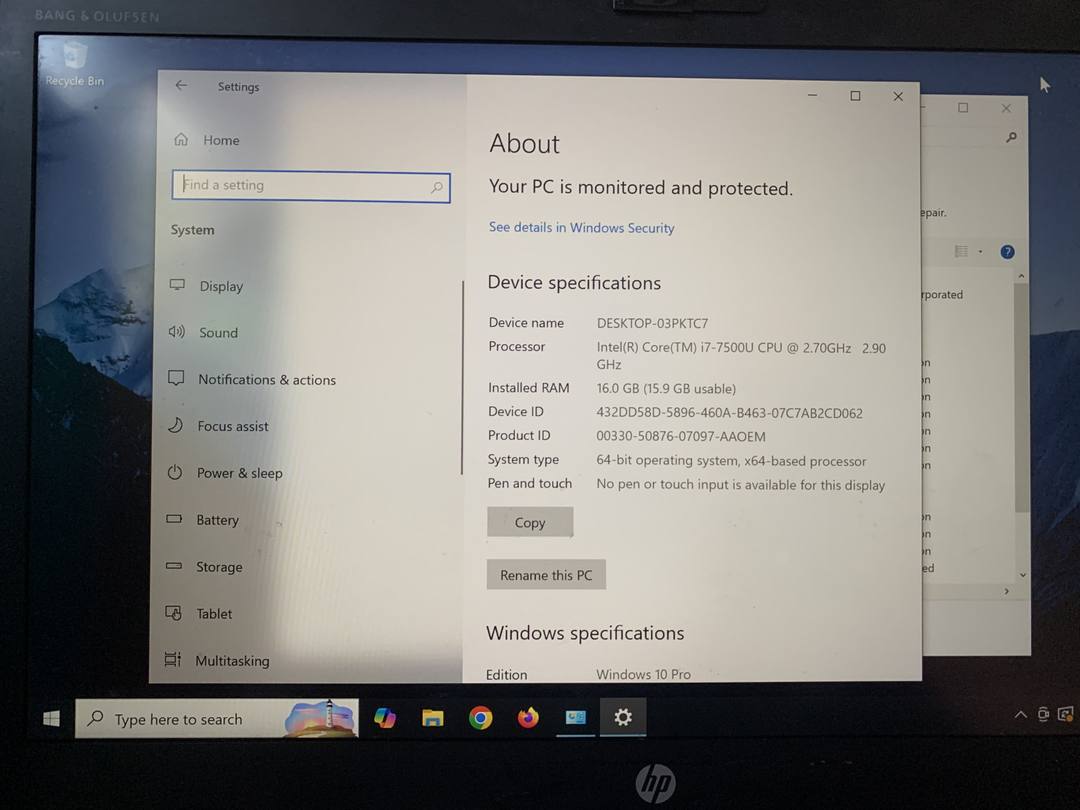This screenshot has width=1080, height=810.
Task: Click See details in Windows Security link
Action: click(581, 228)
